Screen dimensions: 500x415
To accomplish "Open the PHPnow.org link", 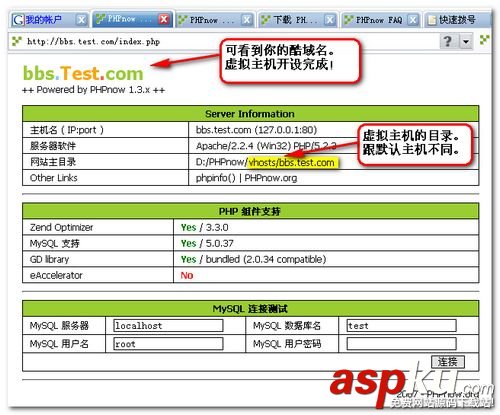I will [271, 178].
